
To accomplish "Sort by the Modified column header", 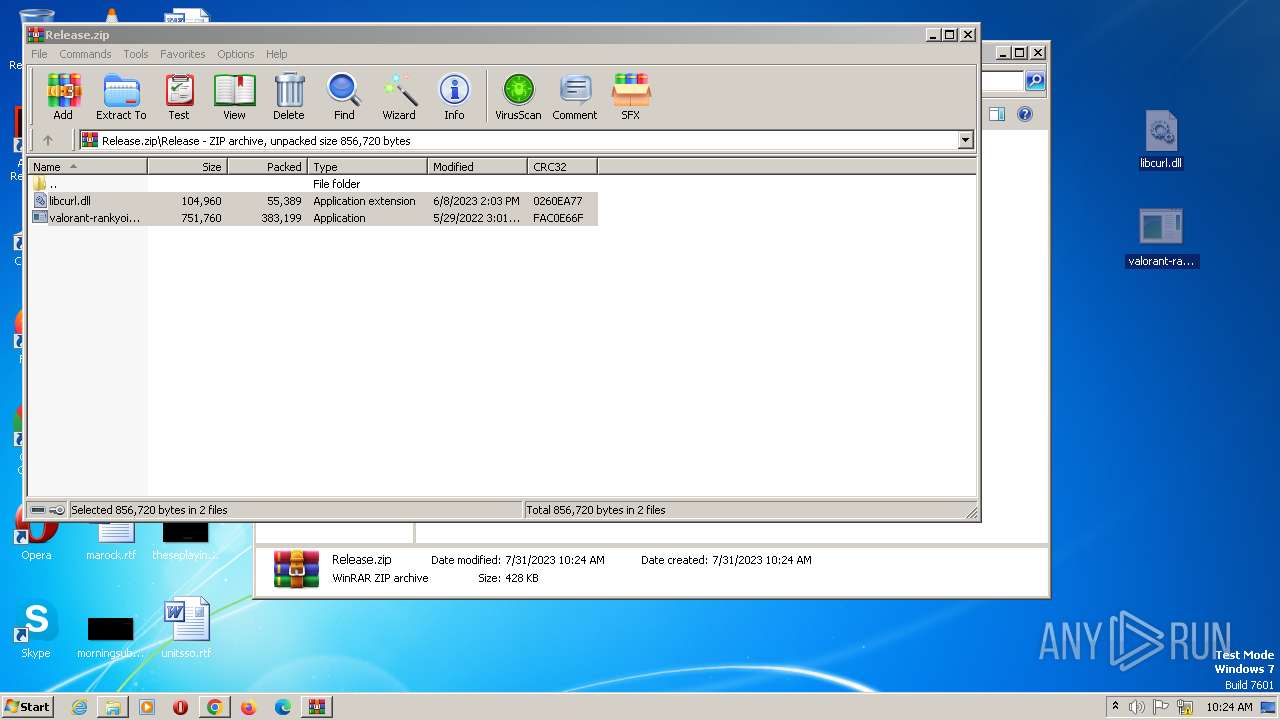I will click(478, 167).
